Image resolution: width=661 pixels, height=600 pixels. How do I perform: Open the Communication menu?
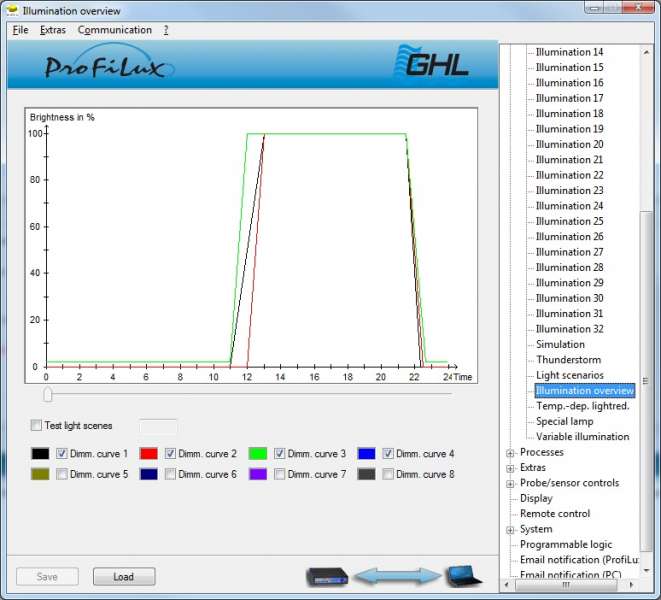click(115, 30)
